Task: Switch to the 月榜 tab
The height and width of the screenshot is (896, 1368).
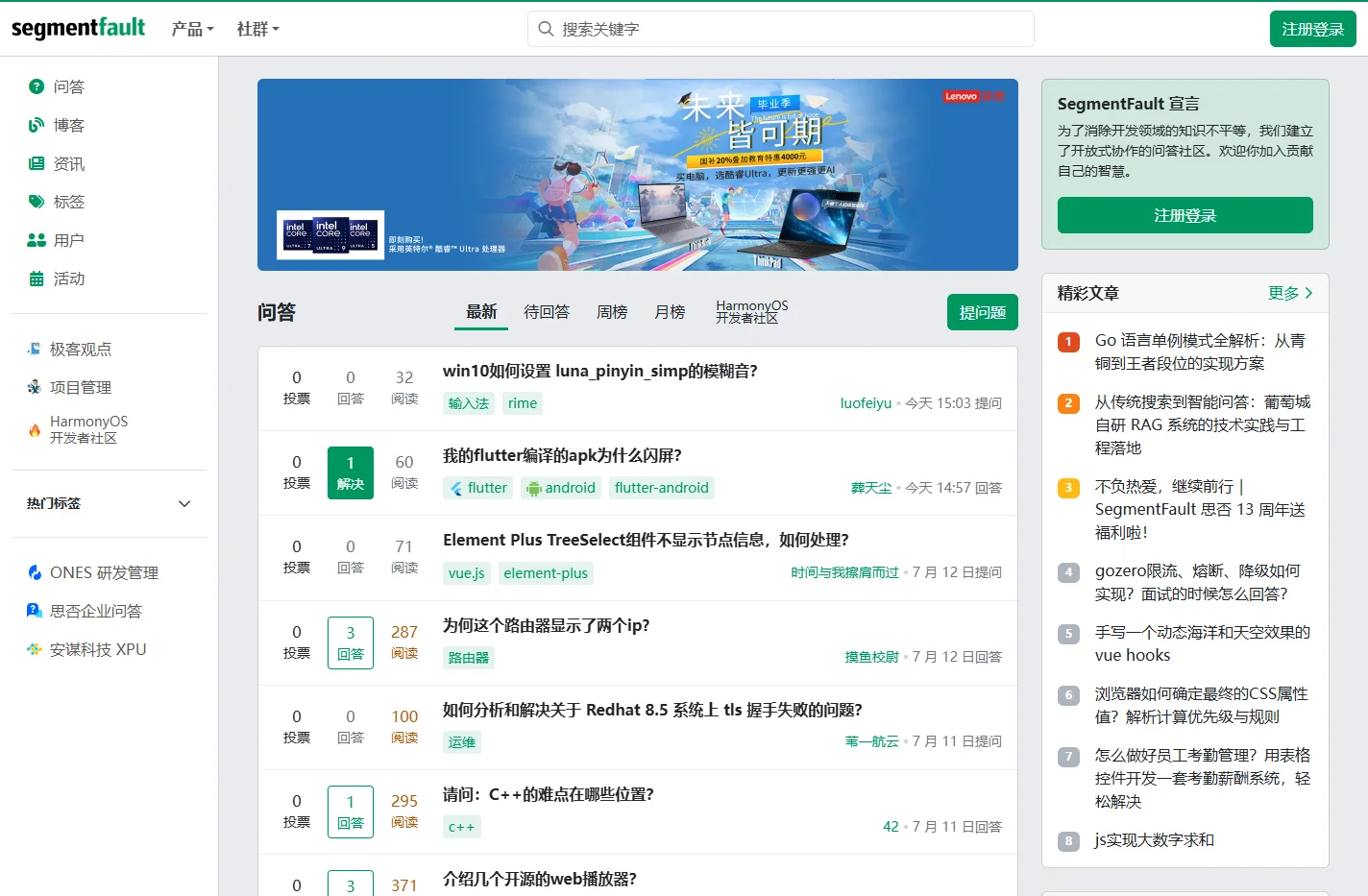Action: coord(670,311)
